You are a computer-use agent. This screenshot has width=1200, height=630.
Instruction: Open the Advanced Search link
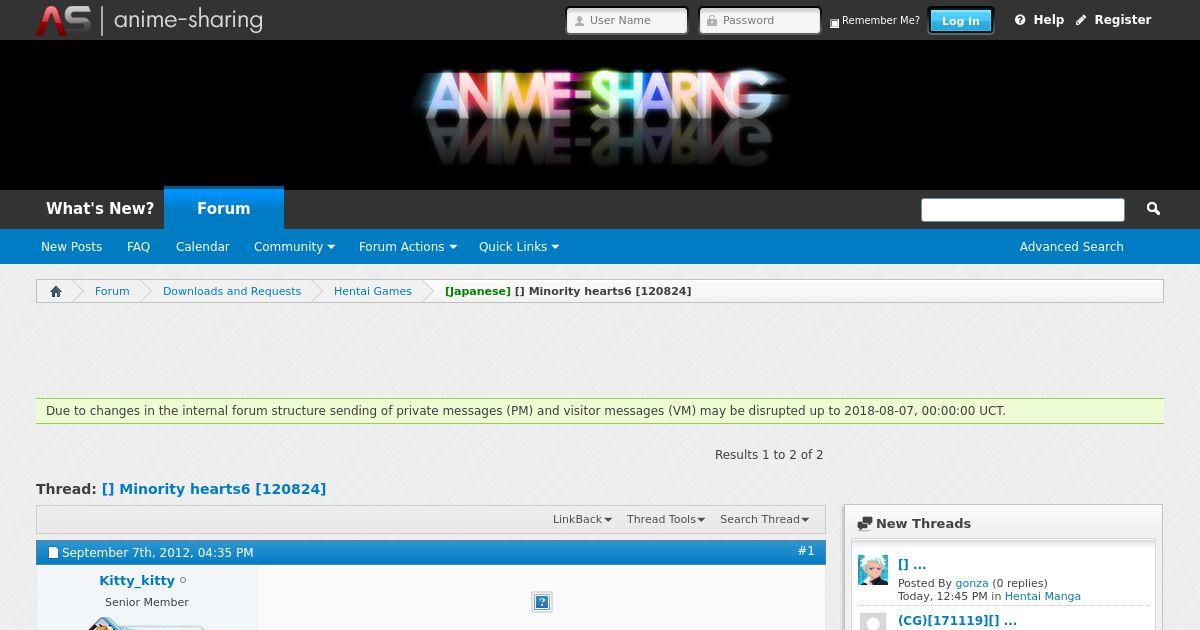1071,247
